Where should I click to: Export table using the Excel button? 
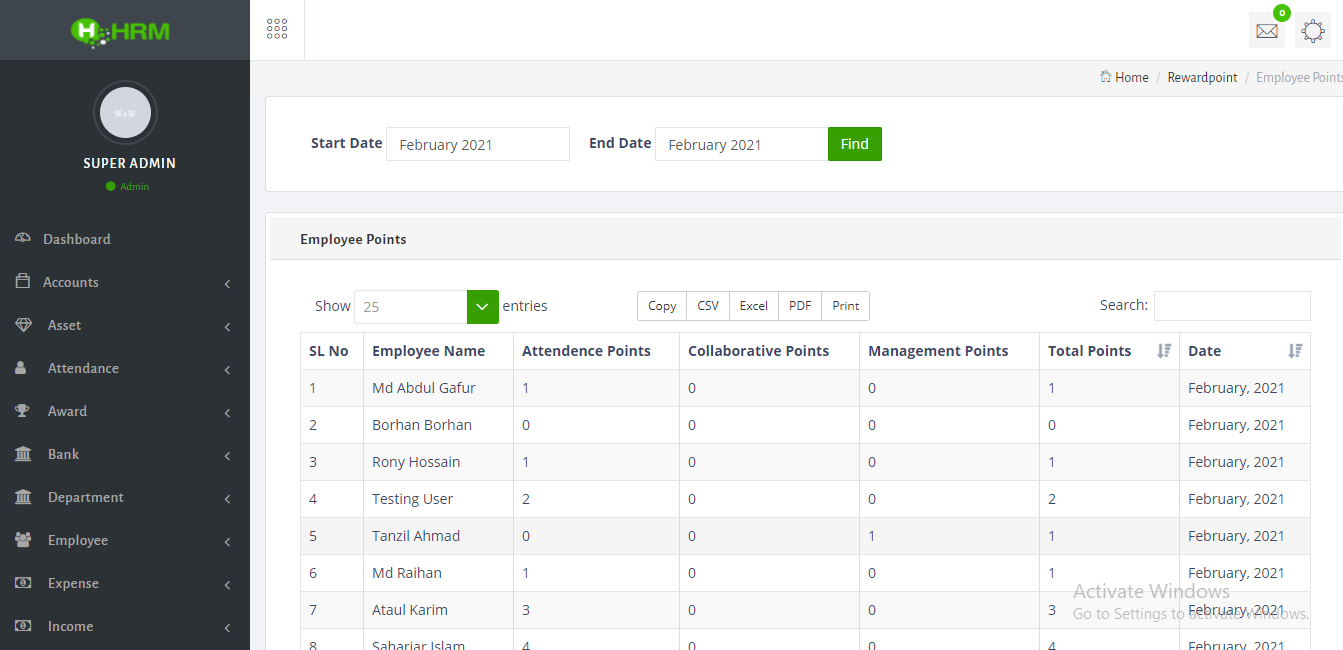pyautogui.click(x=753, y=306)
